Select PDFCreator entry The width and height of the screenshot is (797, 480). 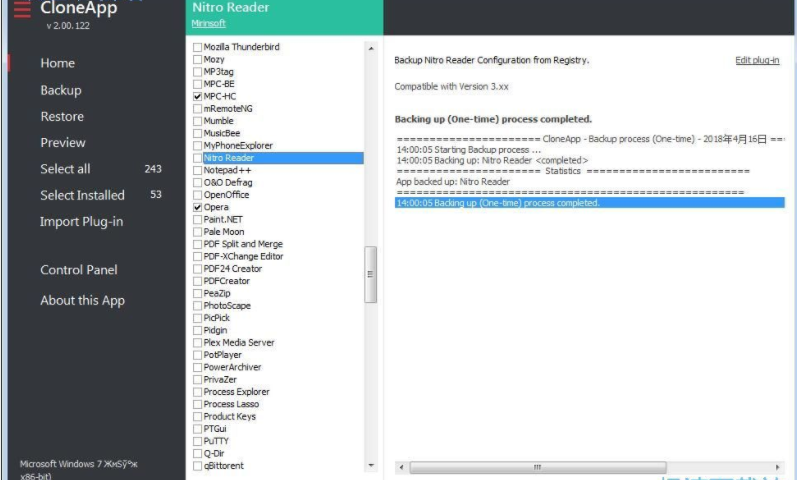pos(226,281)
